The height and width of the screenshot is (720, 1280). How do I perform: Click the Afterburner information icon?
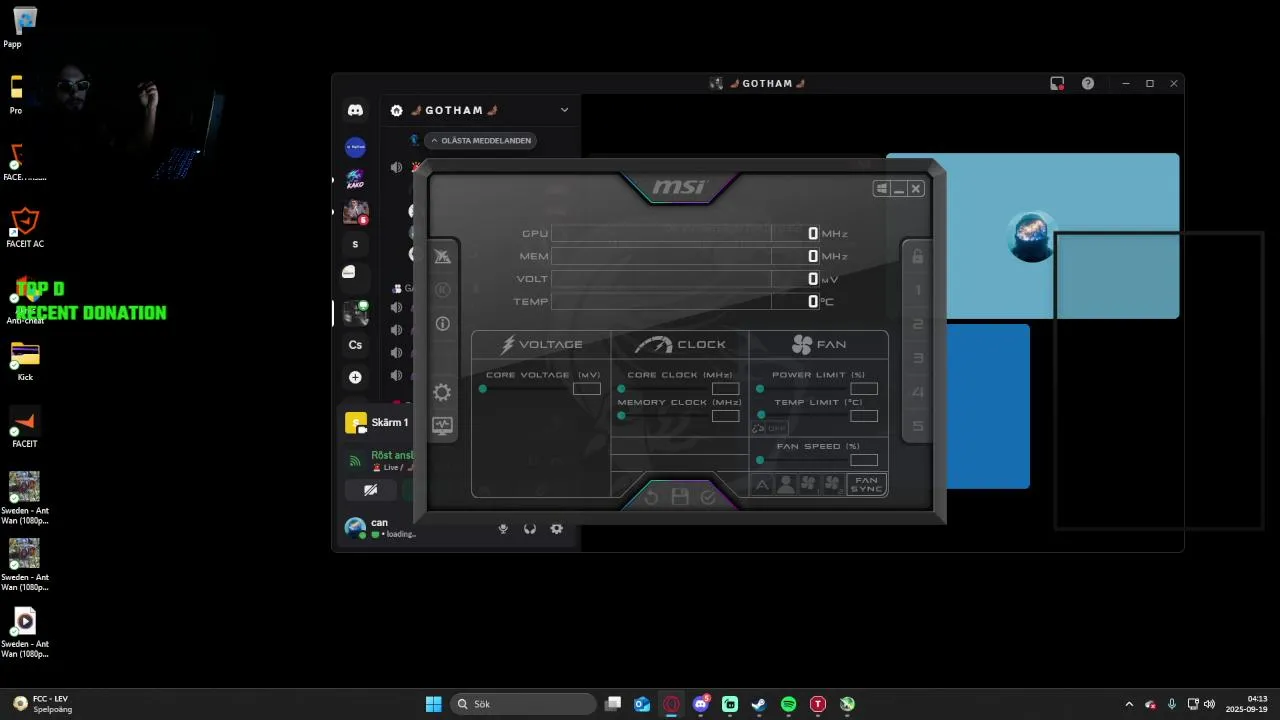point(442,323)
